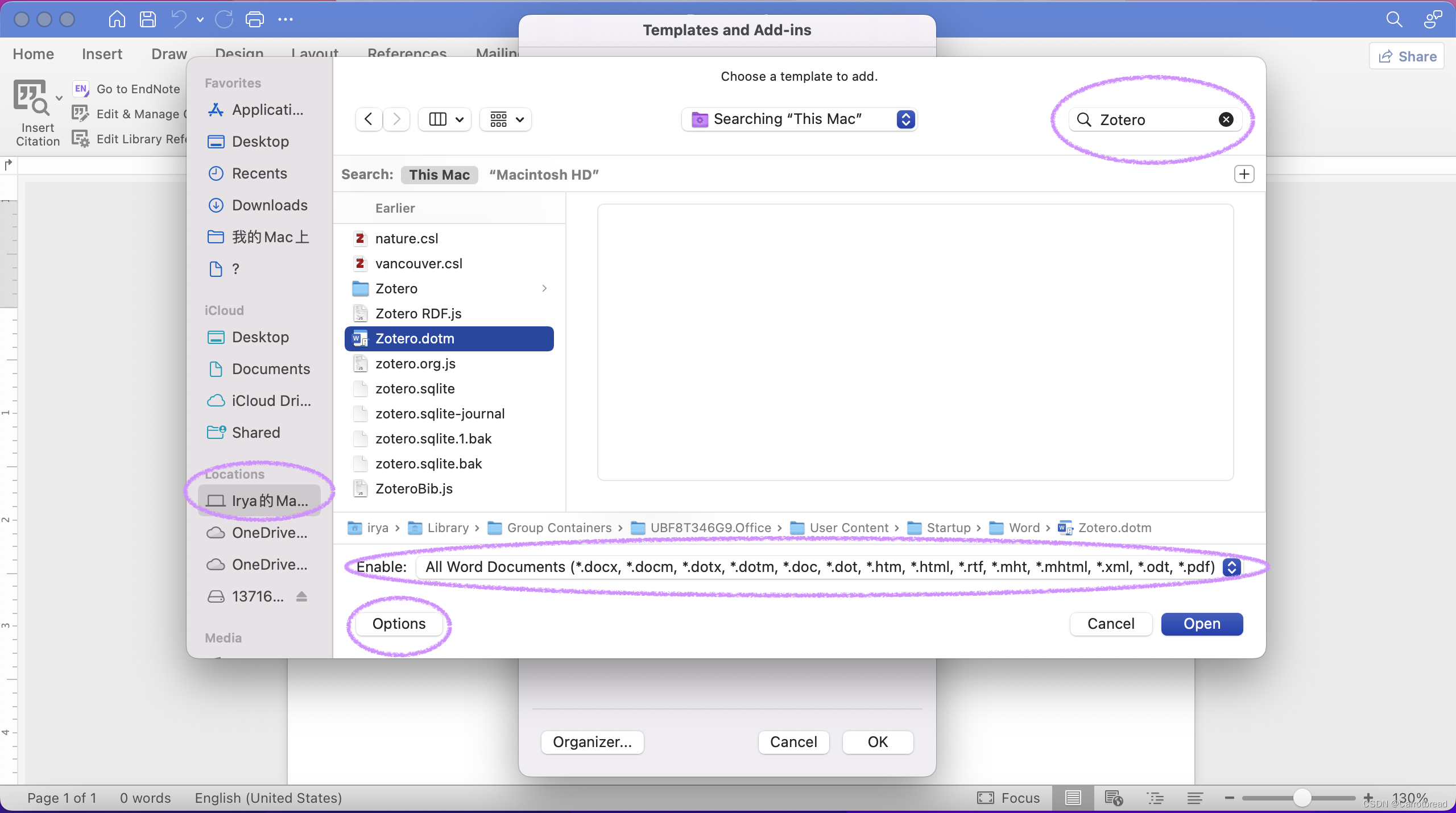Viewport: 1456px width, 813px height.
Task: Open Applications in Favorites sidebar
Action: (255, 110)
